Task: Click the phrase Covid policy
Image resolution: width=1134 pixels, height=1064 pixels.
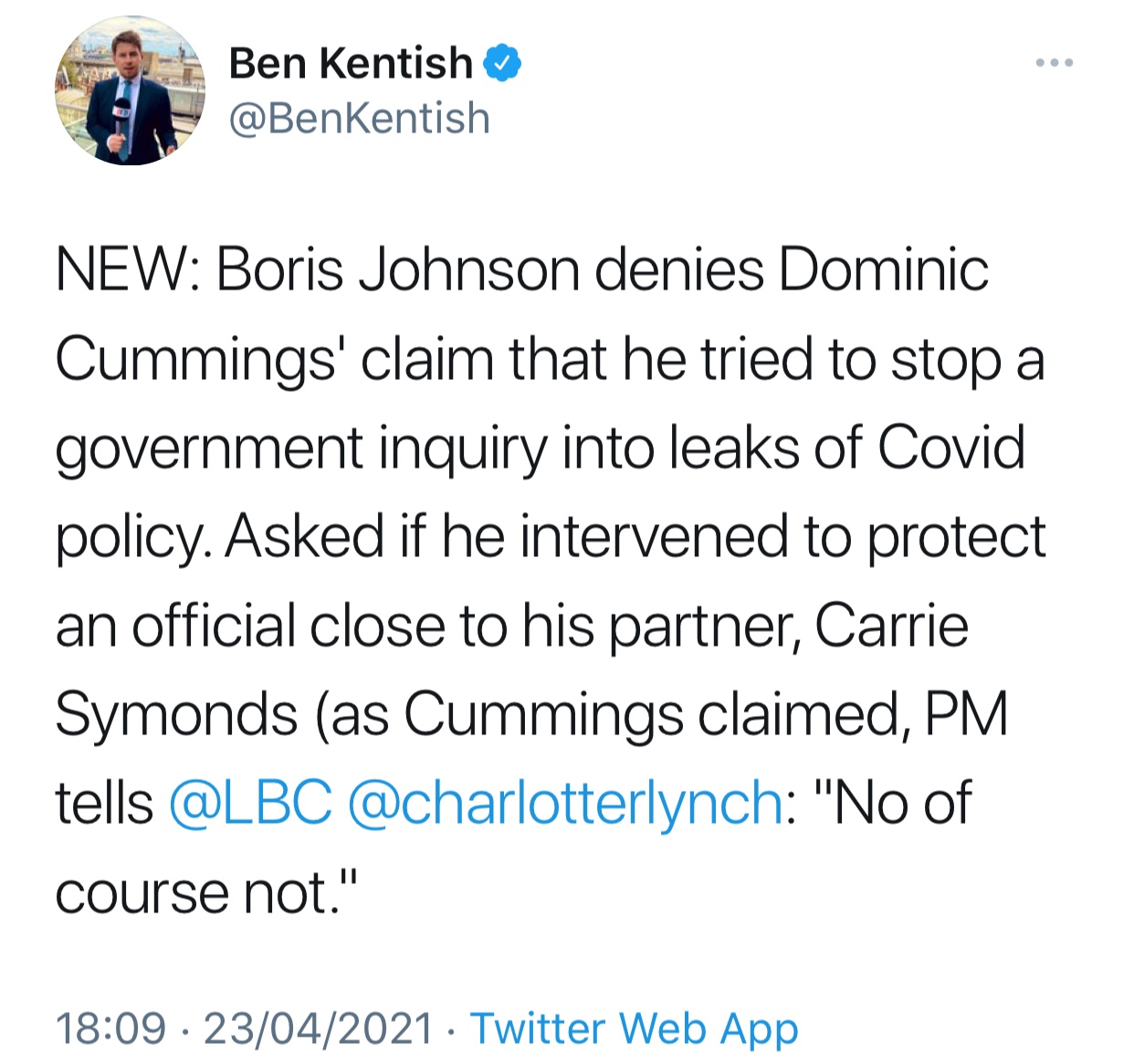Action: [950, 449]
